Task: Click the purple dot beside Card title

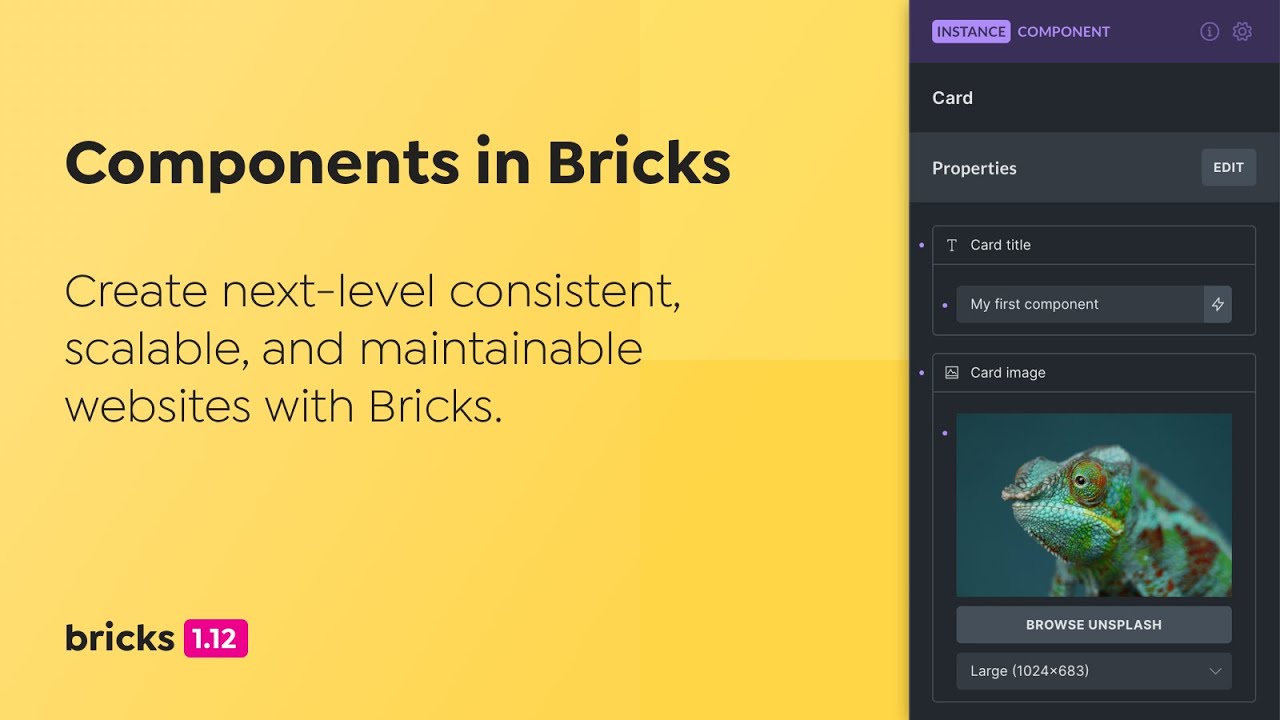Action: click(x=921, y=244)
